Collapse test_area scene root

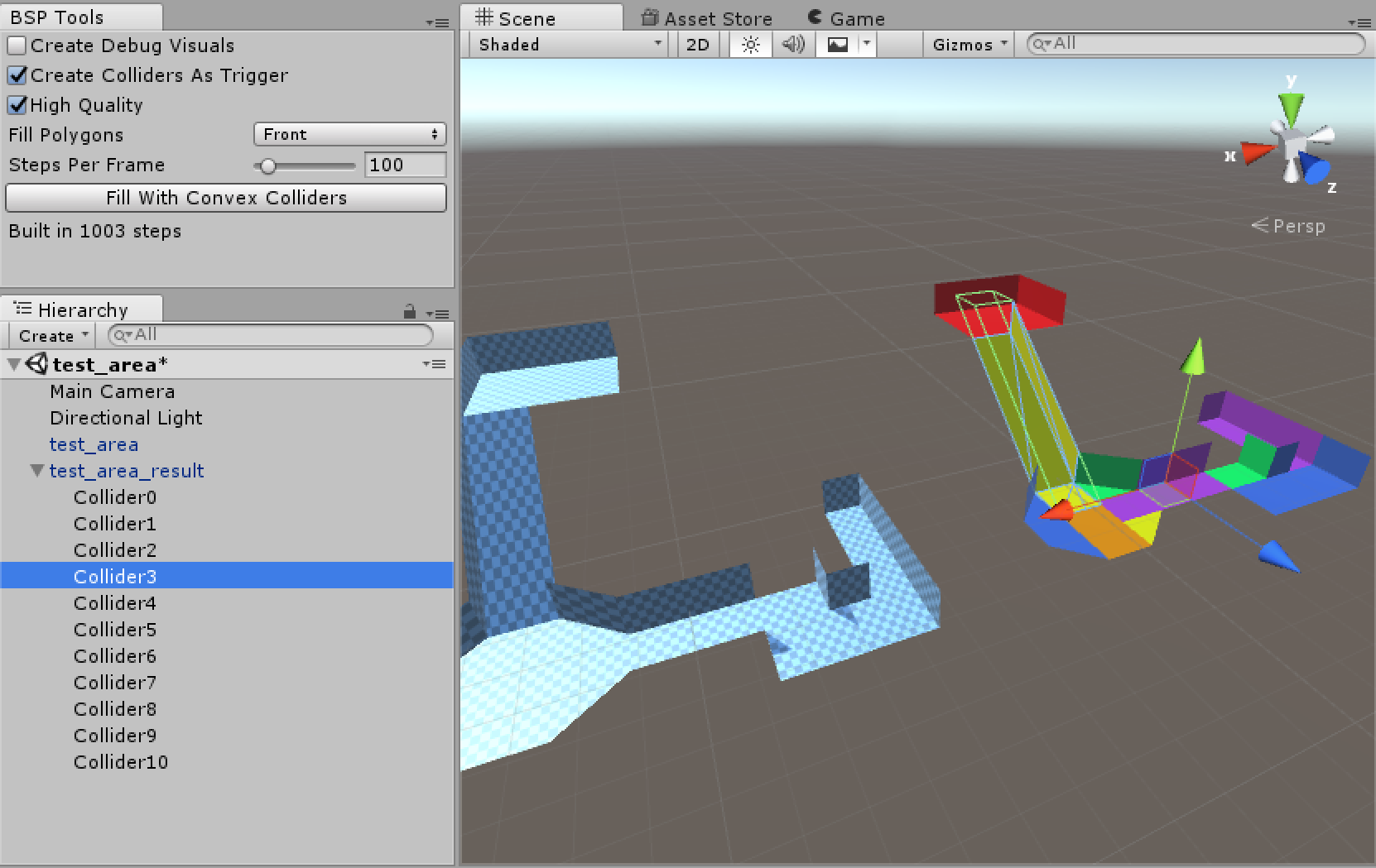[x=13, y=364]
